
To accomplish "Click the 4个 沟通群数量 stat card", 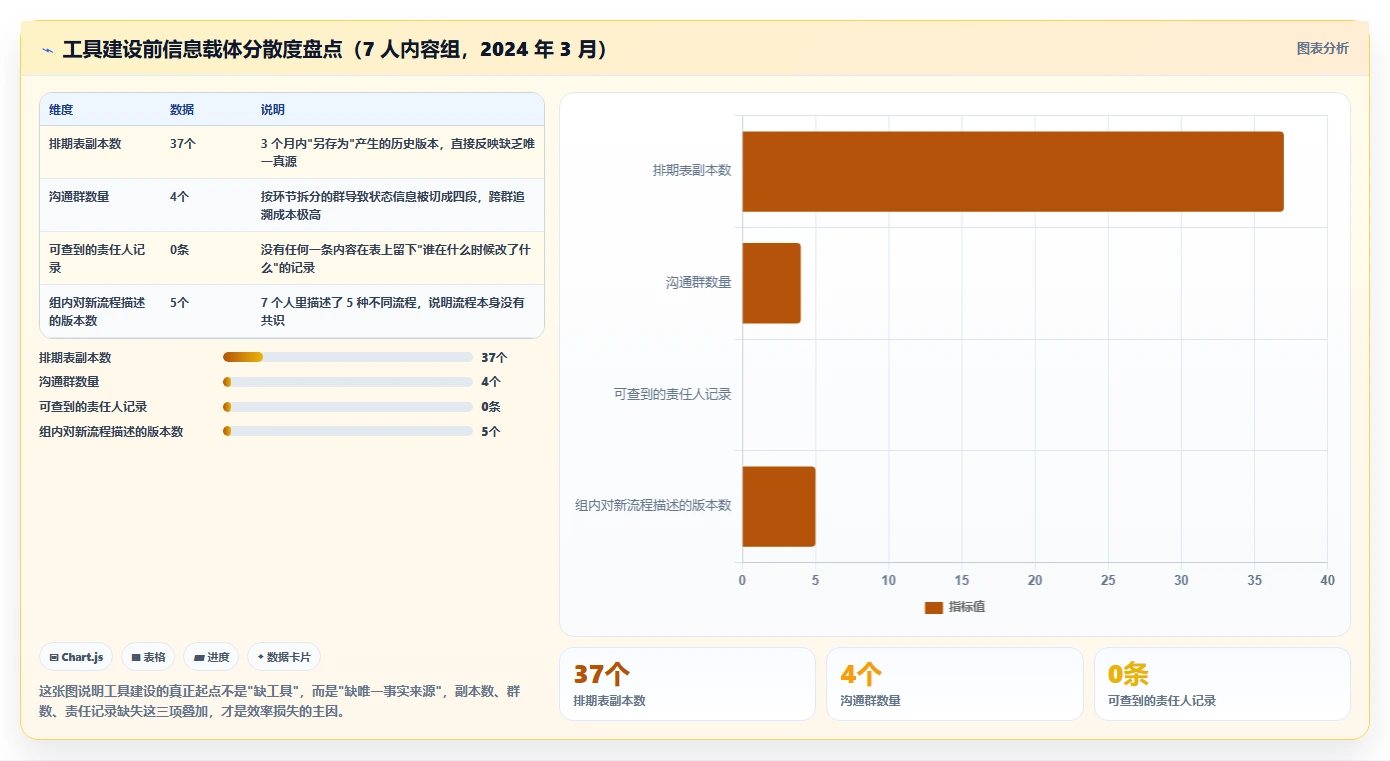I will click(955, 684).
